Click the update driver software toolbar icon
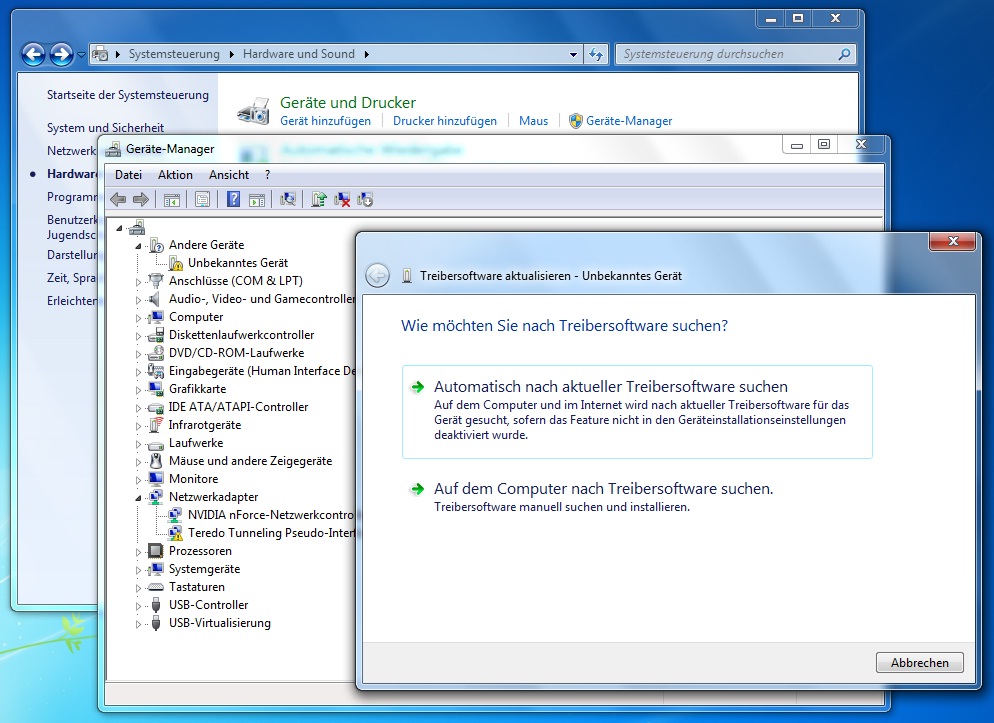This screenshot has width=994, height=723. (319, 200)
